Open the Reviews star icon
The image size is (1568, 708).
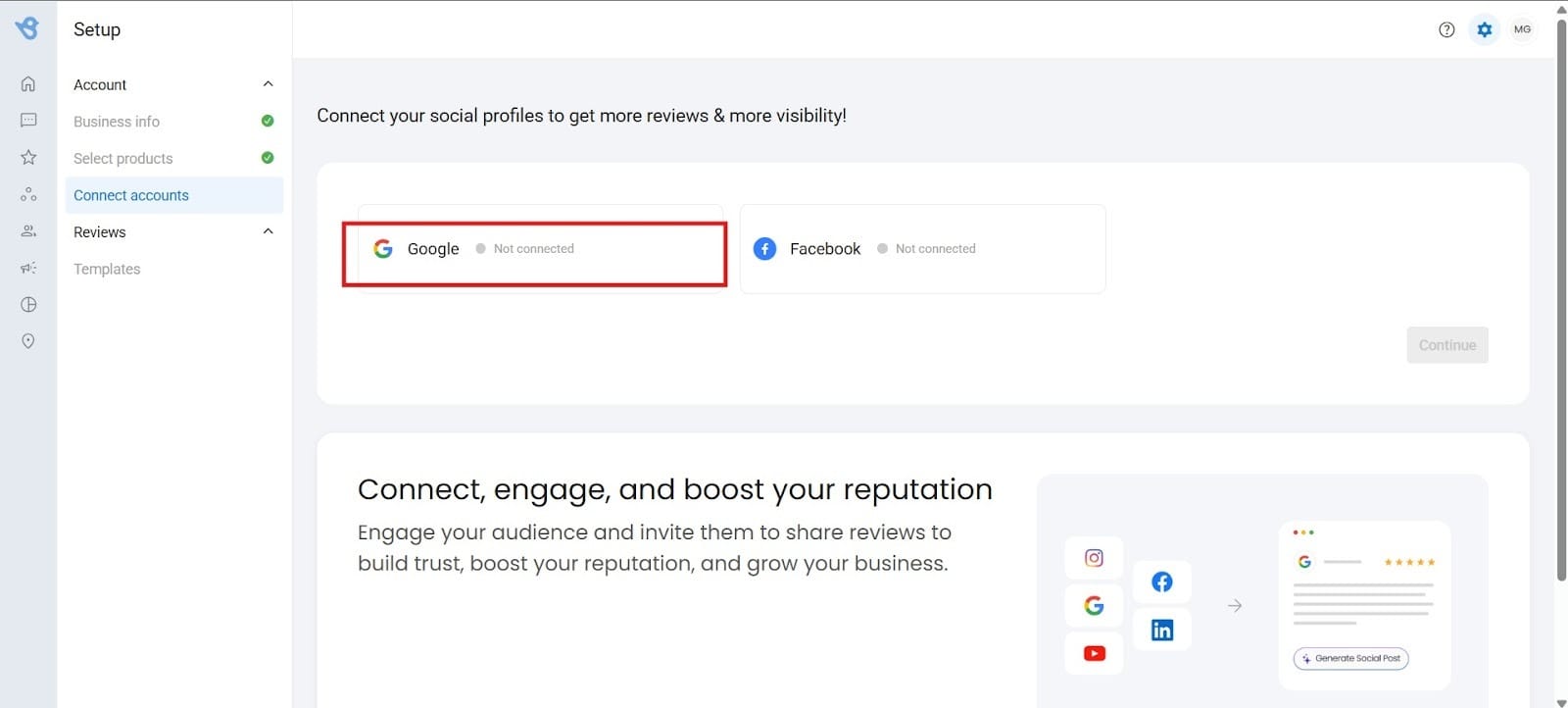tap(28, 157)
